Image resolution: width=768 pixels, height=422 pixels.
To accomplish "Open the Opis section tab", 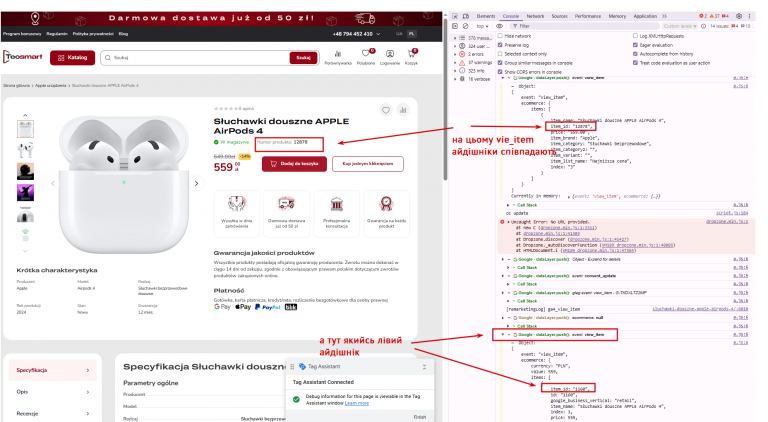I will pyautogui.click(x=52, y=392).
